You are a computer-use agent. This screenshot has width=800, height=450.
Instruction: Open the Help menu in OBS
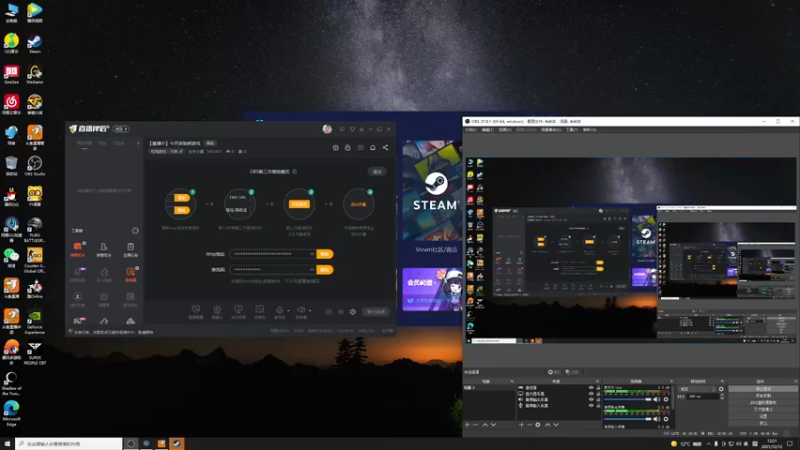point(589,130)
